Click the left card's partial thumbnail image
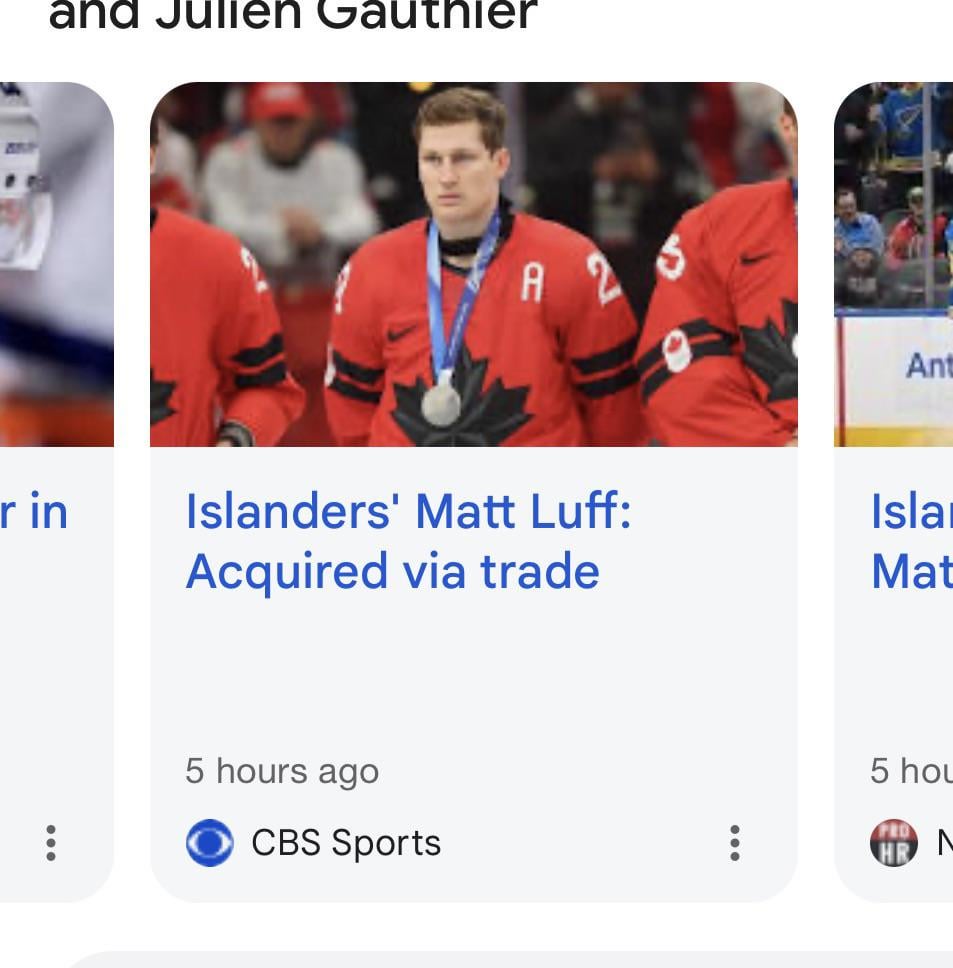 pyautogui.click(x=56, y=264)
